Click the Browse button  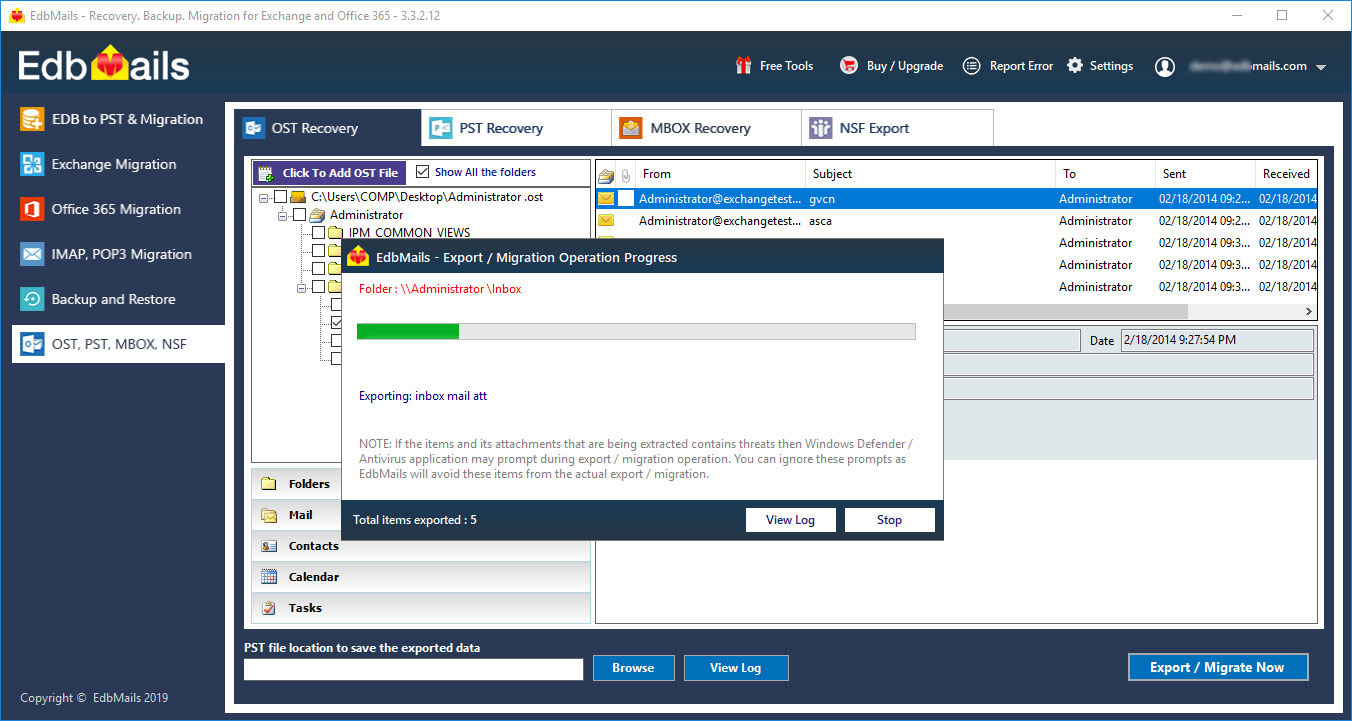(x=633, y=668)
